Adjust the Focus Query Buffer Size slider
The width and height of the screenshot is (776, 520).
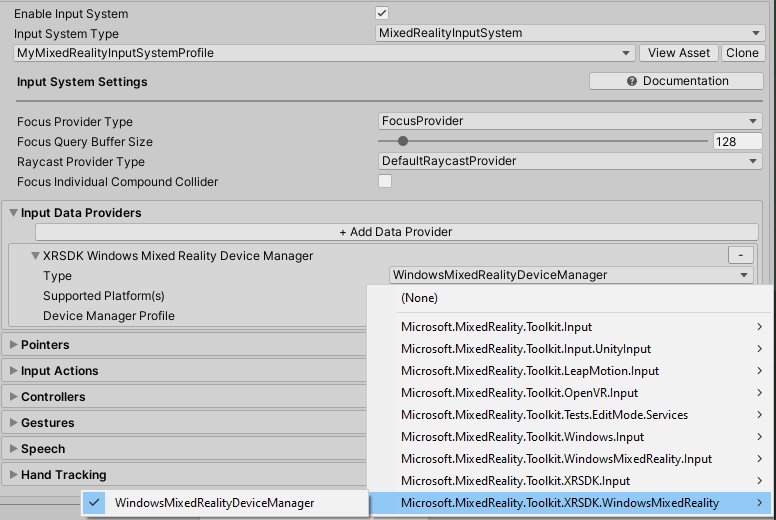click(x=403, y=142)
